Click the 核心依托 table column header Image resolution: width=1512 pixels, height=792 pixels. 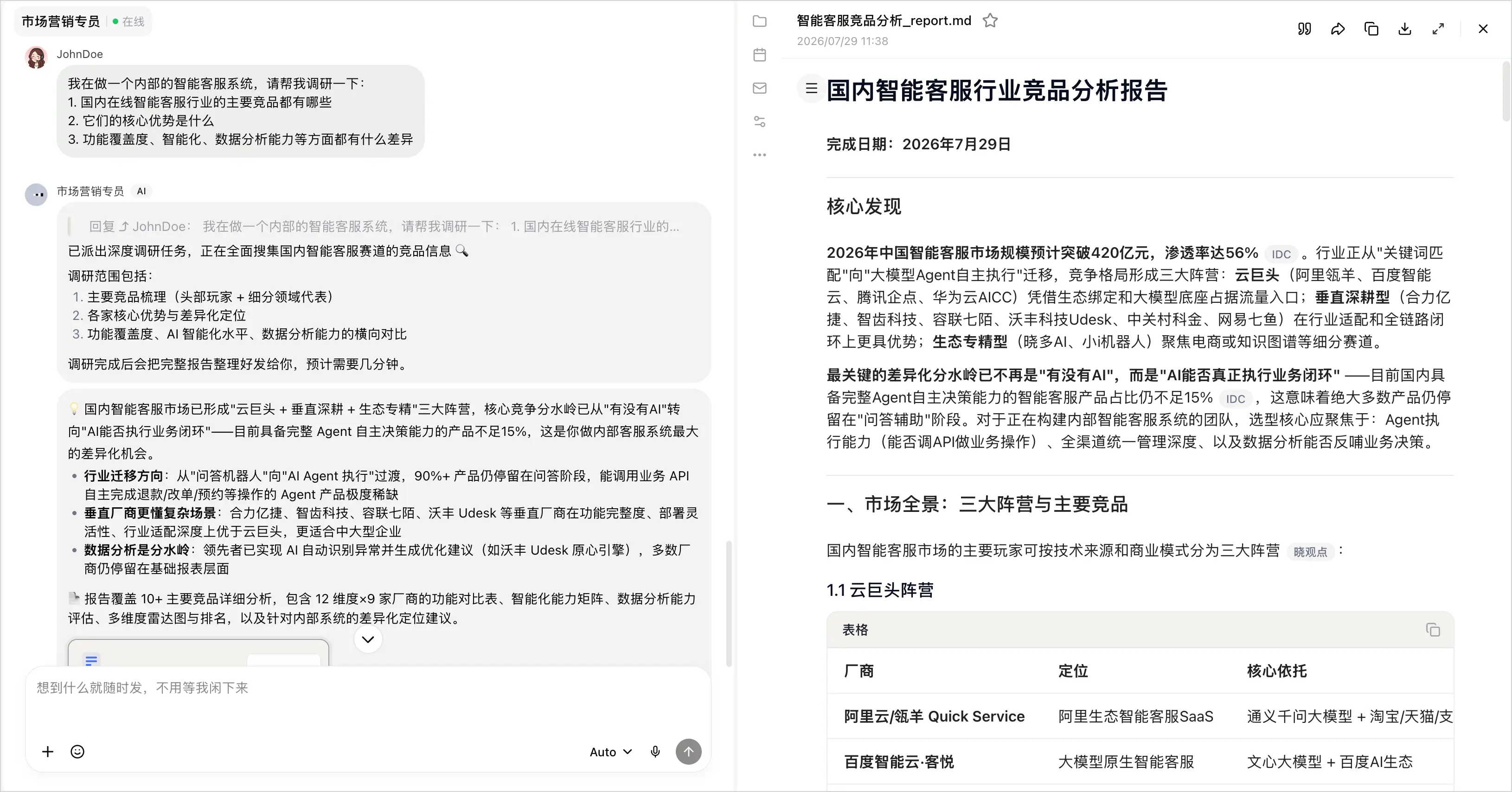point(1277,671)
